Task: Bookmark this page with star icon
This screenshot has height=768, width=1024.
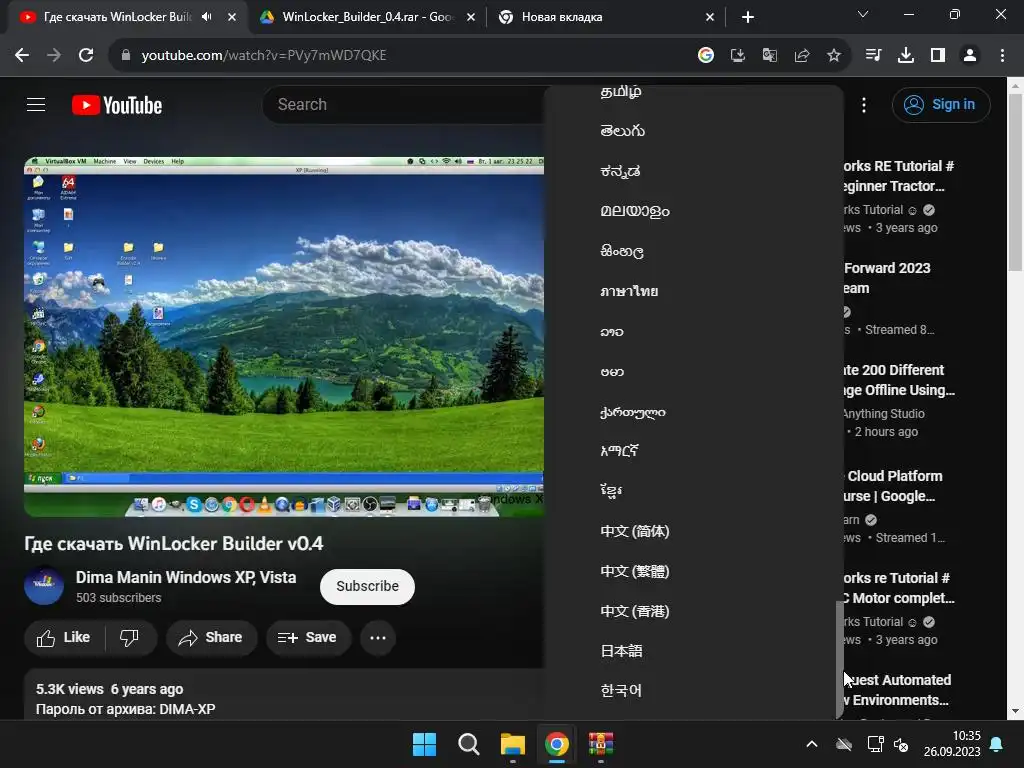Action: [x=834, y=56]
